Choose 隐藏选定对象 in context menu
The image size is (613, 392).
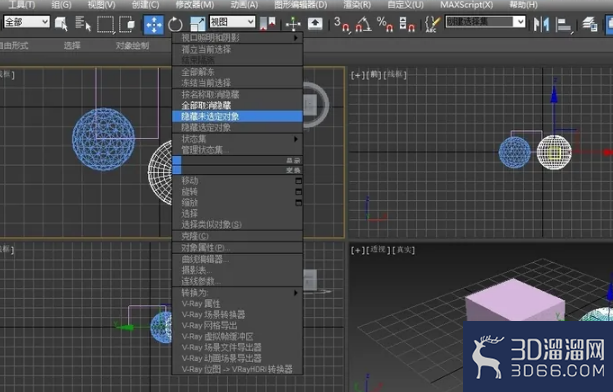point(237,127)
